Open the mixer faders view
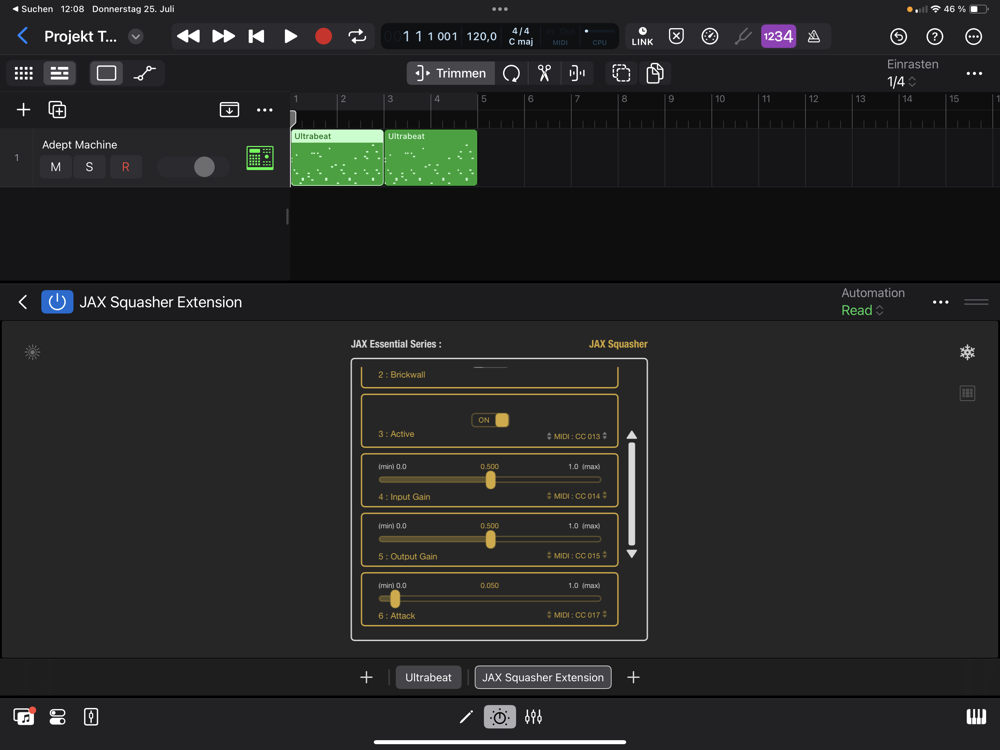 (x=533, y=717)
